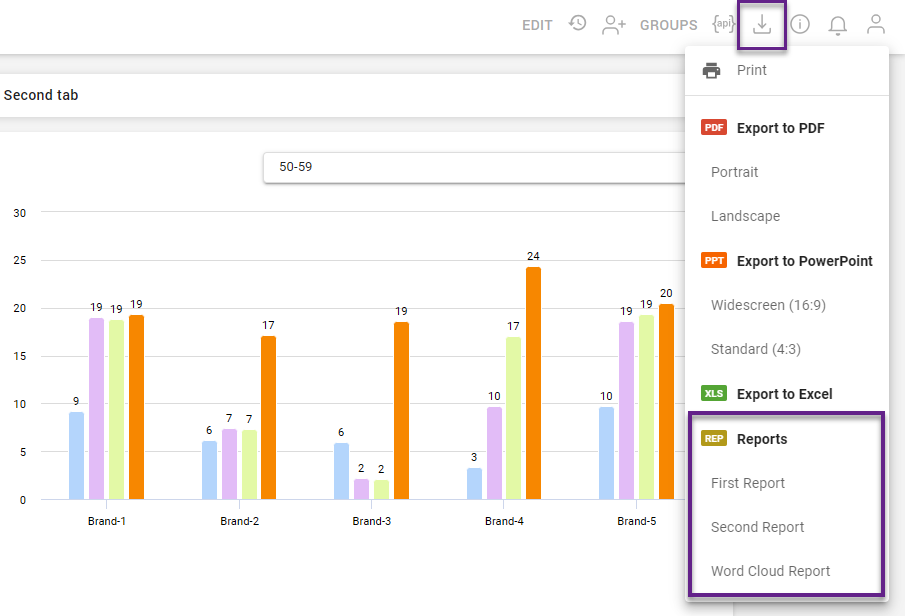Open the GROUPS link

coord(668,25)
